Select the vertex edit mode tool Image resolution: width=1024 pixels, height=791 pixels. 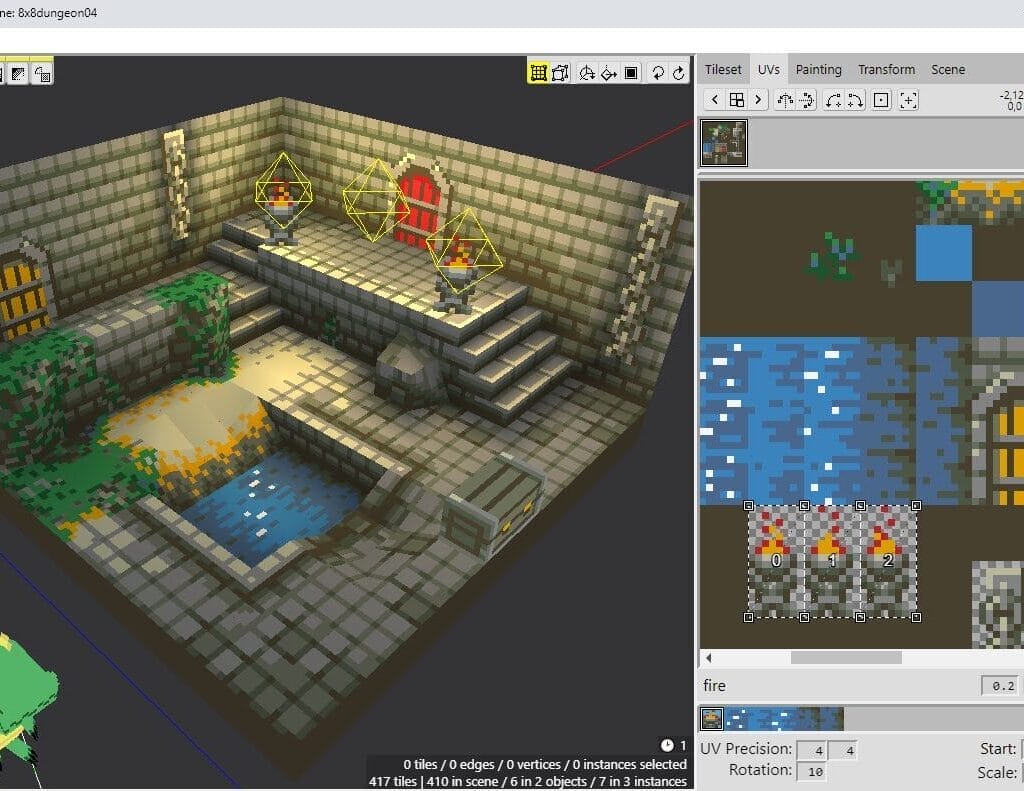point(560,72)
